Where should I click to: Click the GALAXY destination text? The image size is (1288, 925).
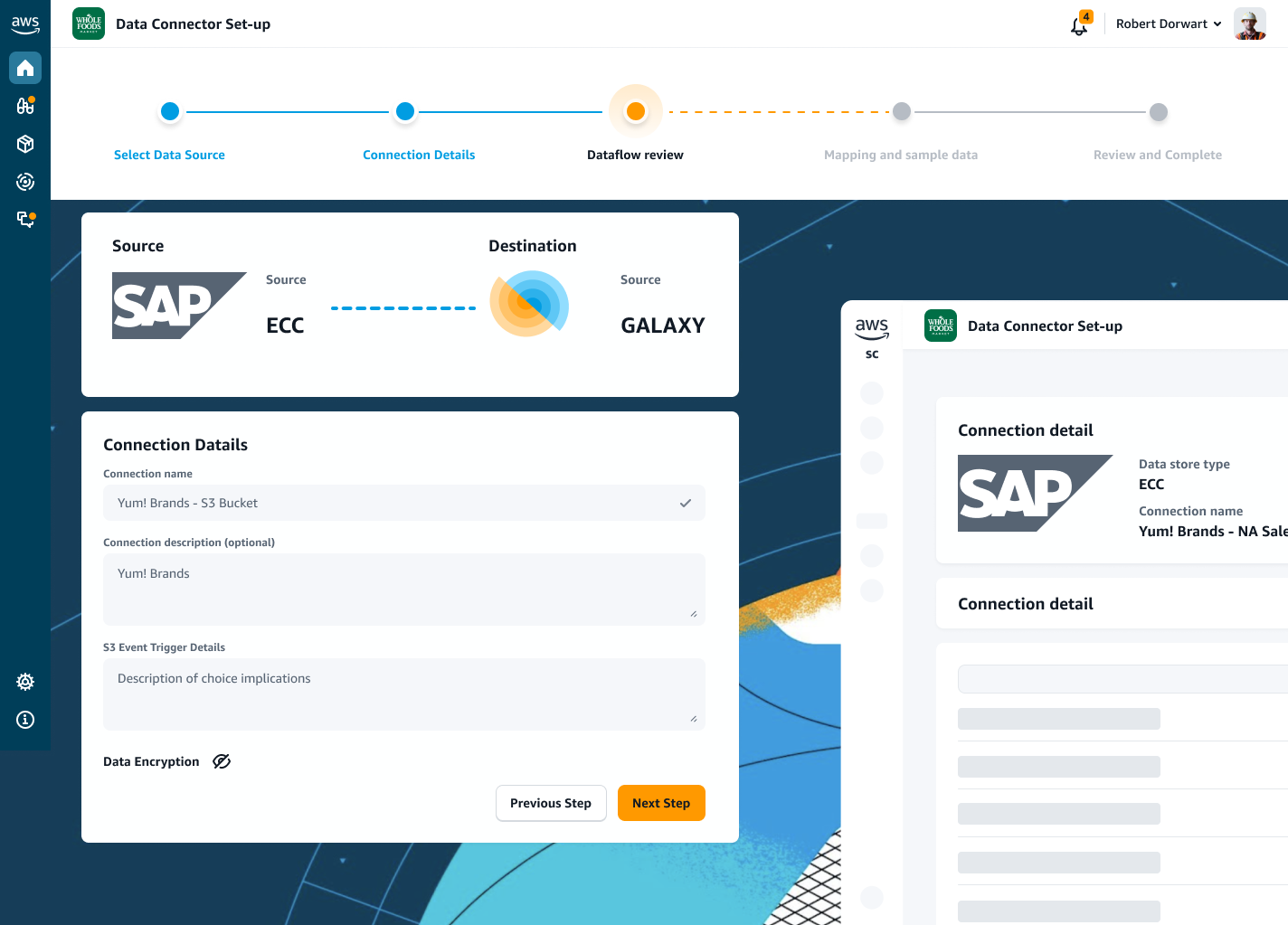pyautogui.click(x=663, y=326)
